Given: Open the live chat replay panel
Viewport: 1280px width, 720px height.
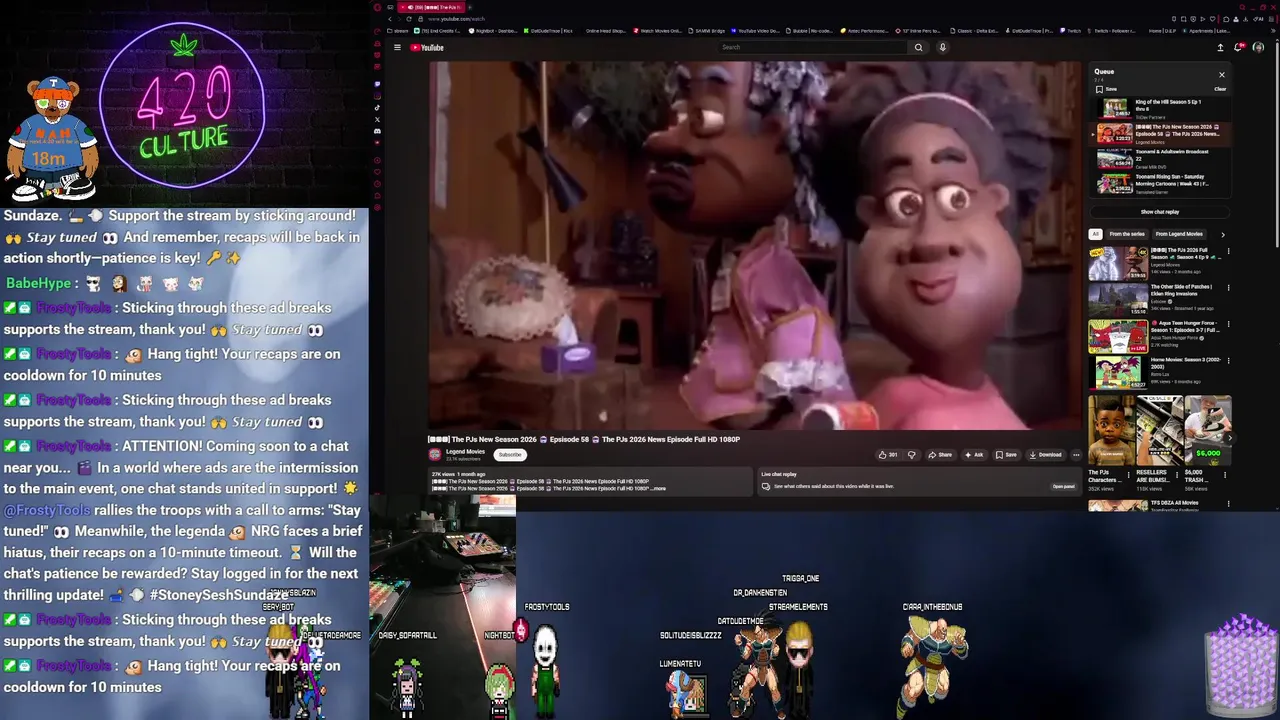Looking at the screenshot, I should 1063,486.
